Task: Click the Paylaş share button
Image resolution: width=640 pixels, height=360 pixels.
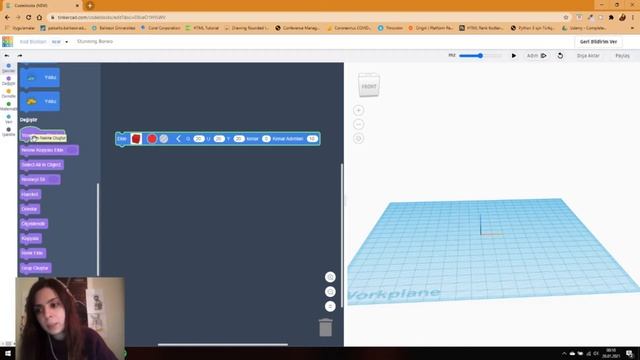Action: click(x=622, y=56)
